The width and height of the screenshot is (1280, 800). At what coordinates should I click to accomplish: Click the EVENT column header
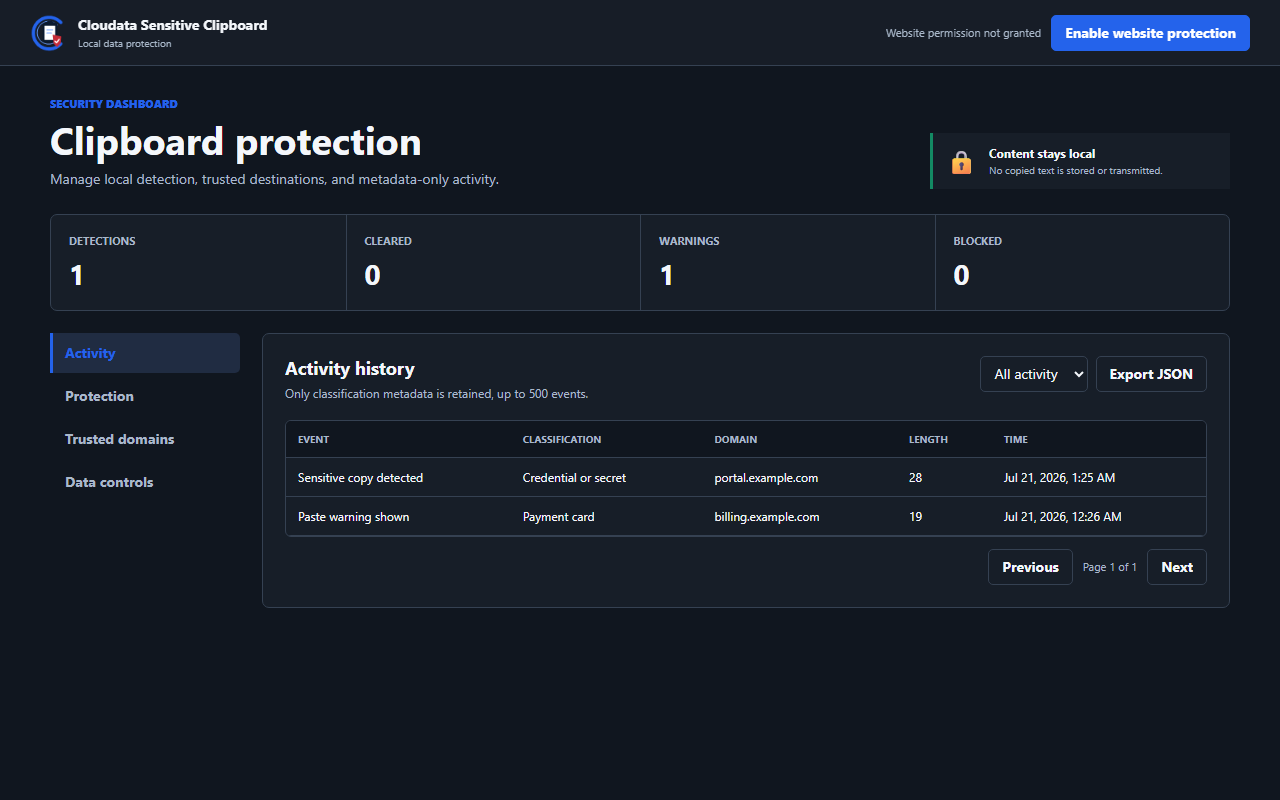[x=313, y=439]
